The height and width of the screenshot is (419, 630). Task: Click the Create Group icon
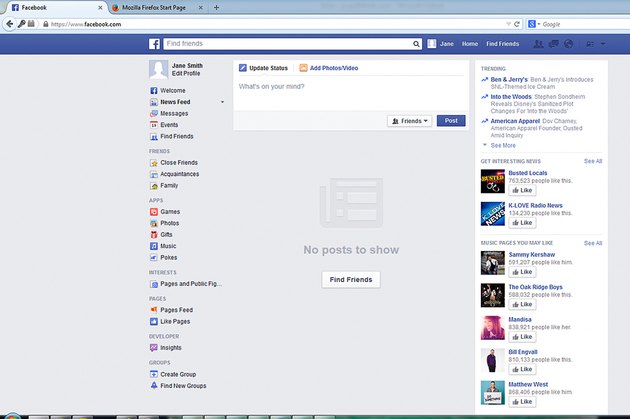[x=153, y=374]
